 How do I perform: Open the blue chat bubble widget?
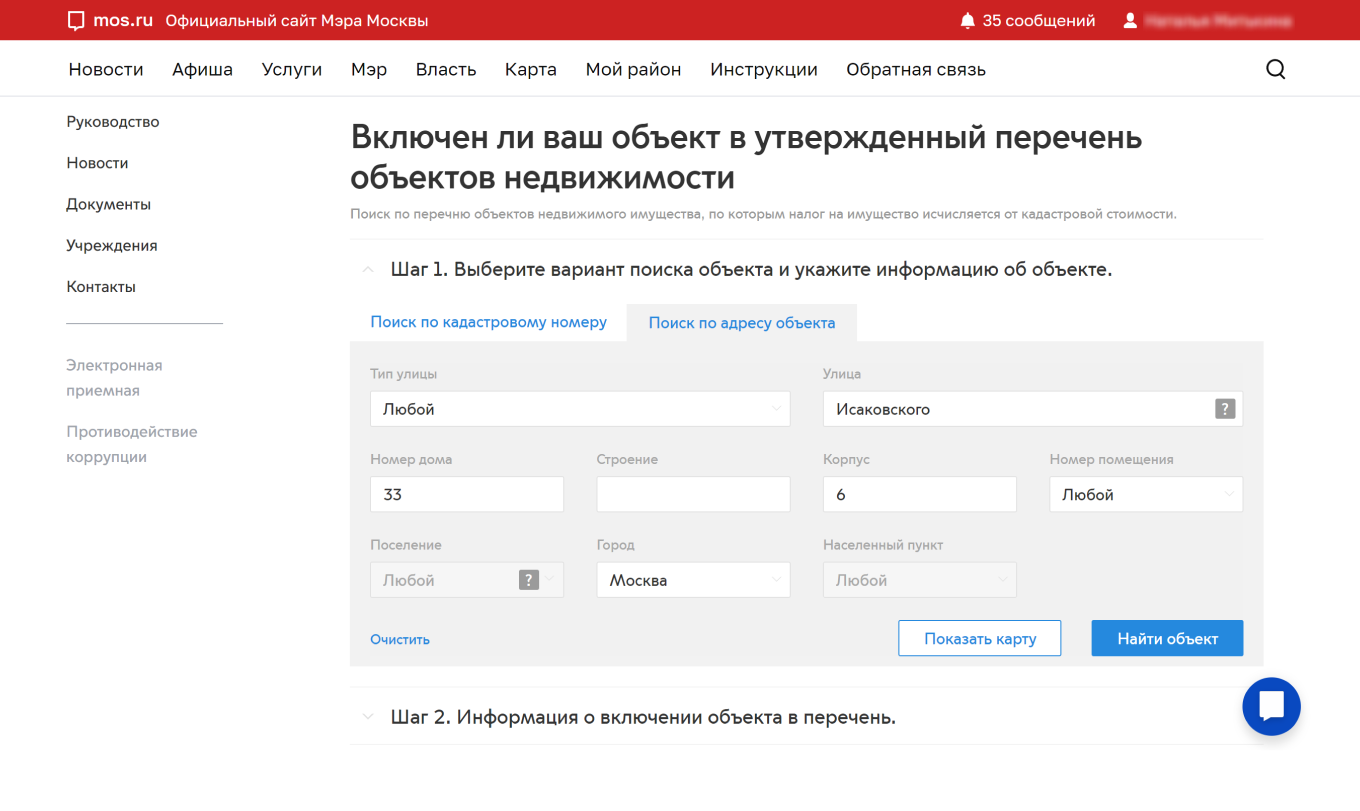tap(1271, 707)
